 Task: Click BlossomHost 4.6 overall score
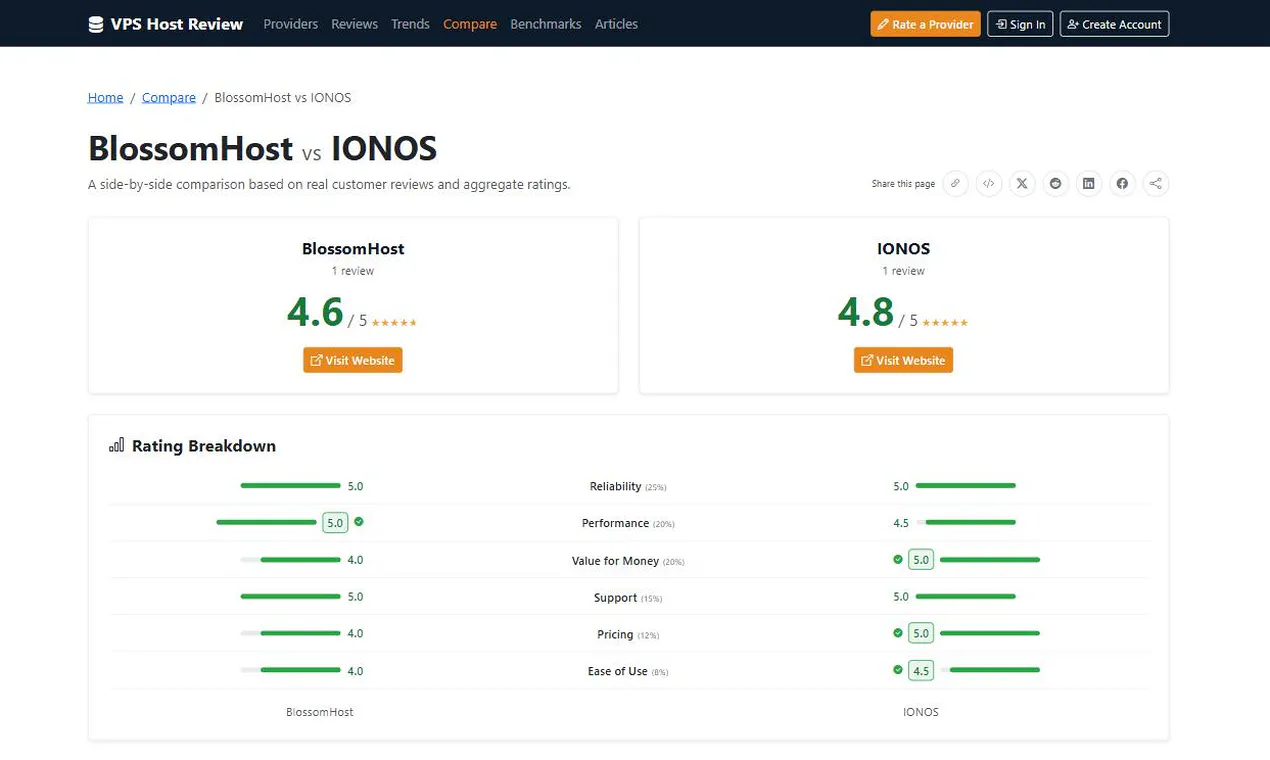(x=315, y=312)
